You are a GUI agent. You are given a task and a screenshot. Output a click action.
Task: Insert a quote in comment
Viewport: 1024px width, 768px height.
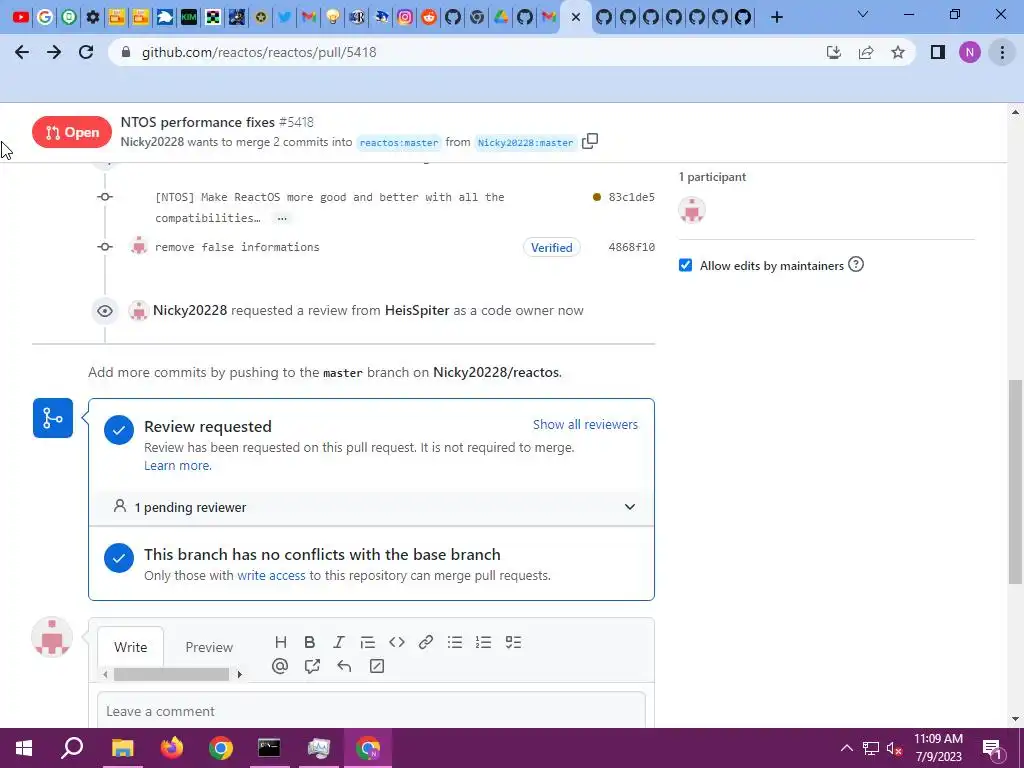pos(368,642)
